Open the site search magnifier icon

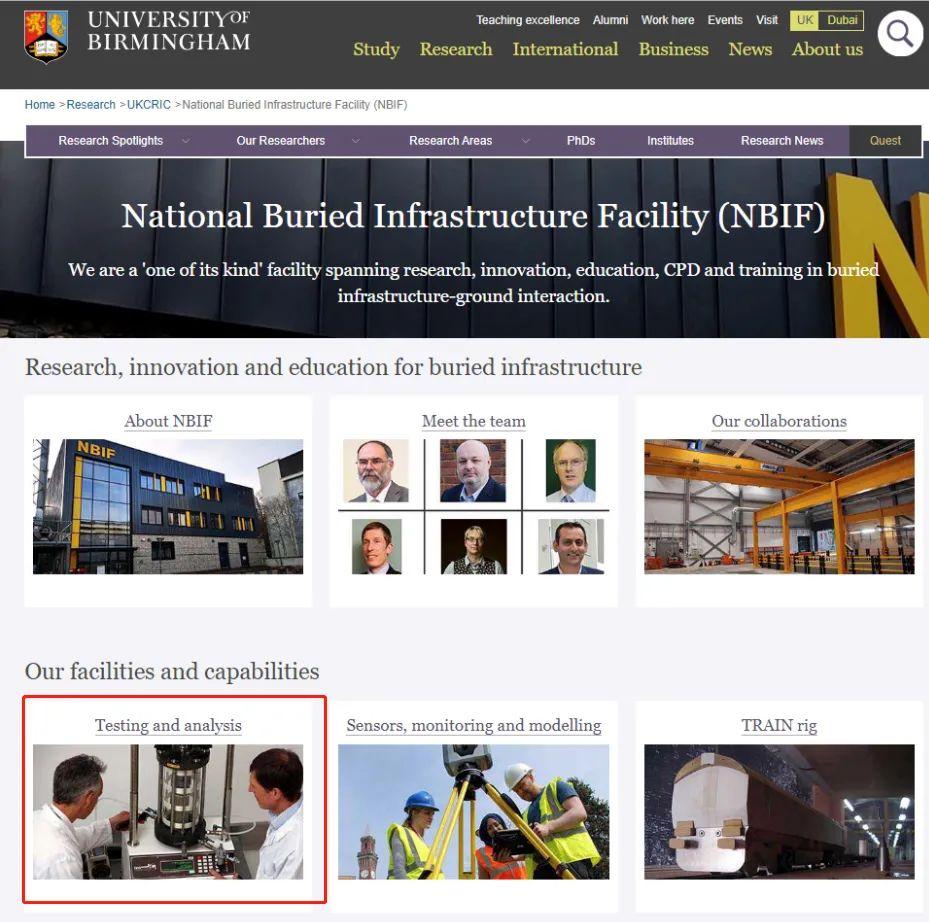click(899, 33)
